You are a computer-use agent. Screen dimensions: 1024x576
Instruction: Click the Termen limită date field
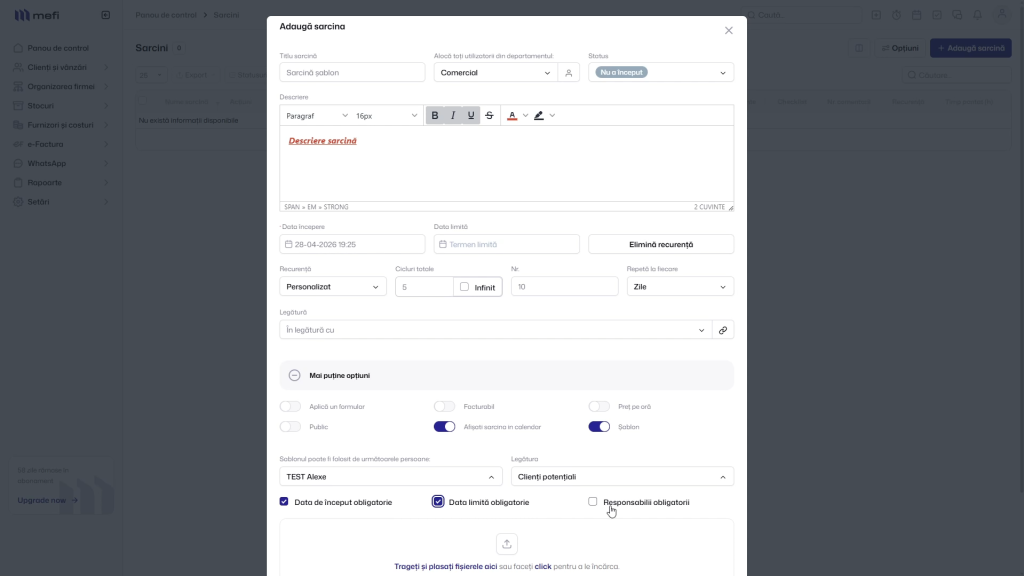[507, 244]
